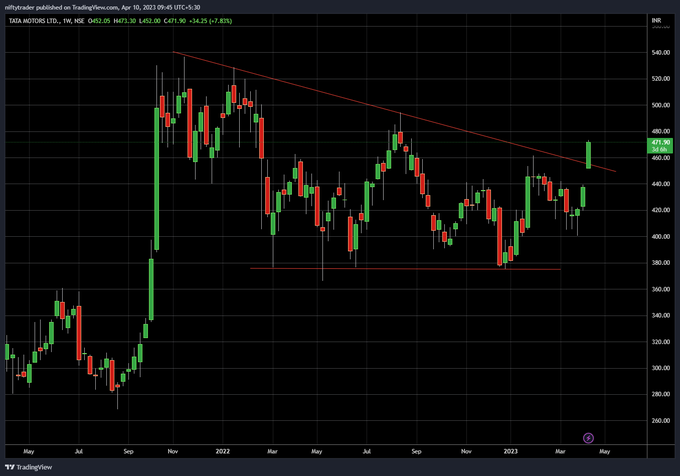Click the 340.00 price axis label
Screen dimensions: 680x476
point(661,315)
